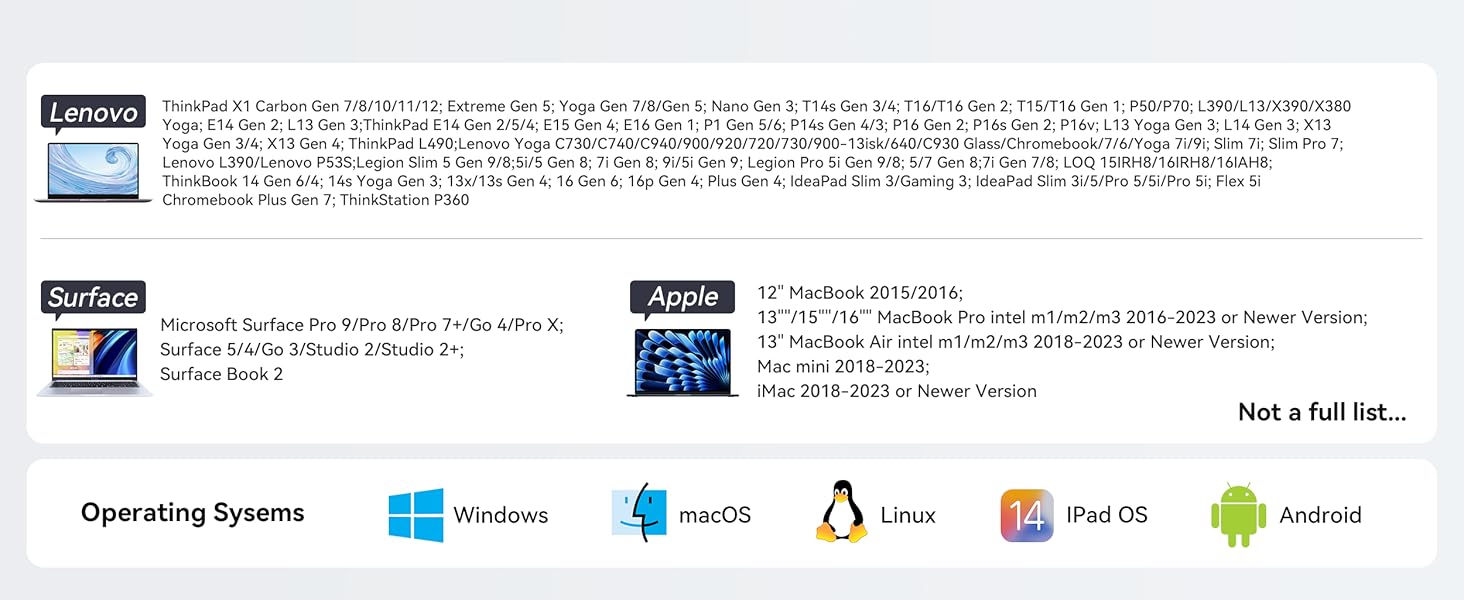Click the "macOS" text label
Viewport: 1464px width, 600px height.
714,515
